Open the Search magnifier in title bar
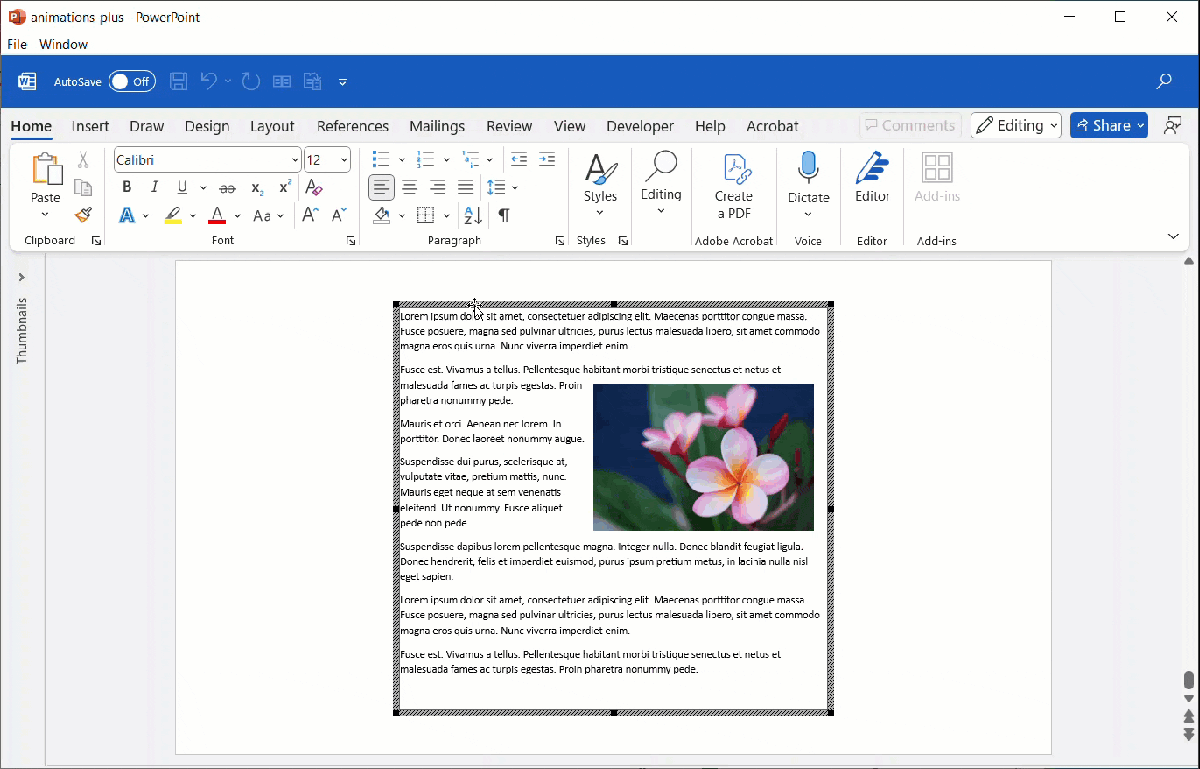1200x769 pixels. tap(1164, 82)
